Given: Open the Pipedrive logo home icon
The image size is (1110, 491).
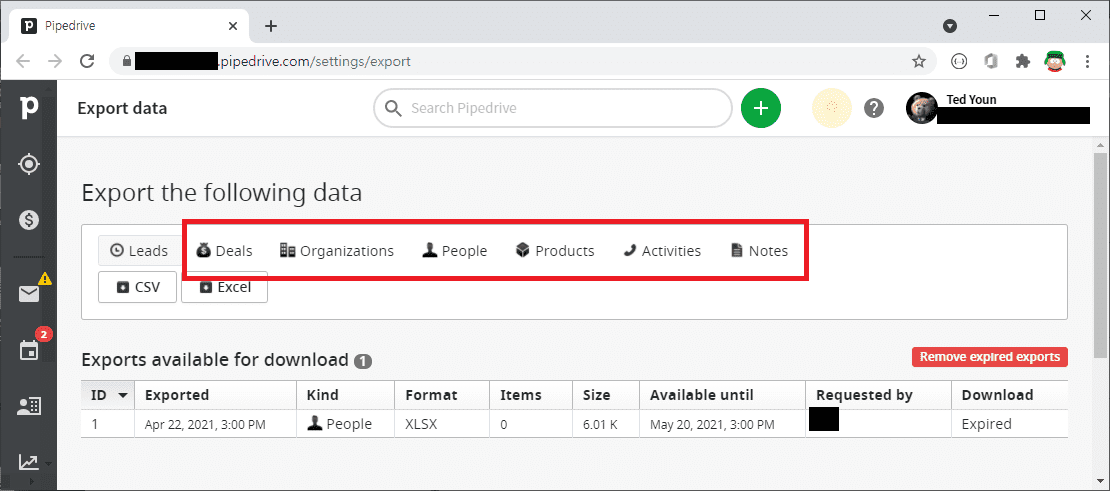Looking at the screenshot, I should 28,108.
